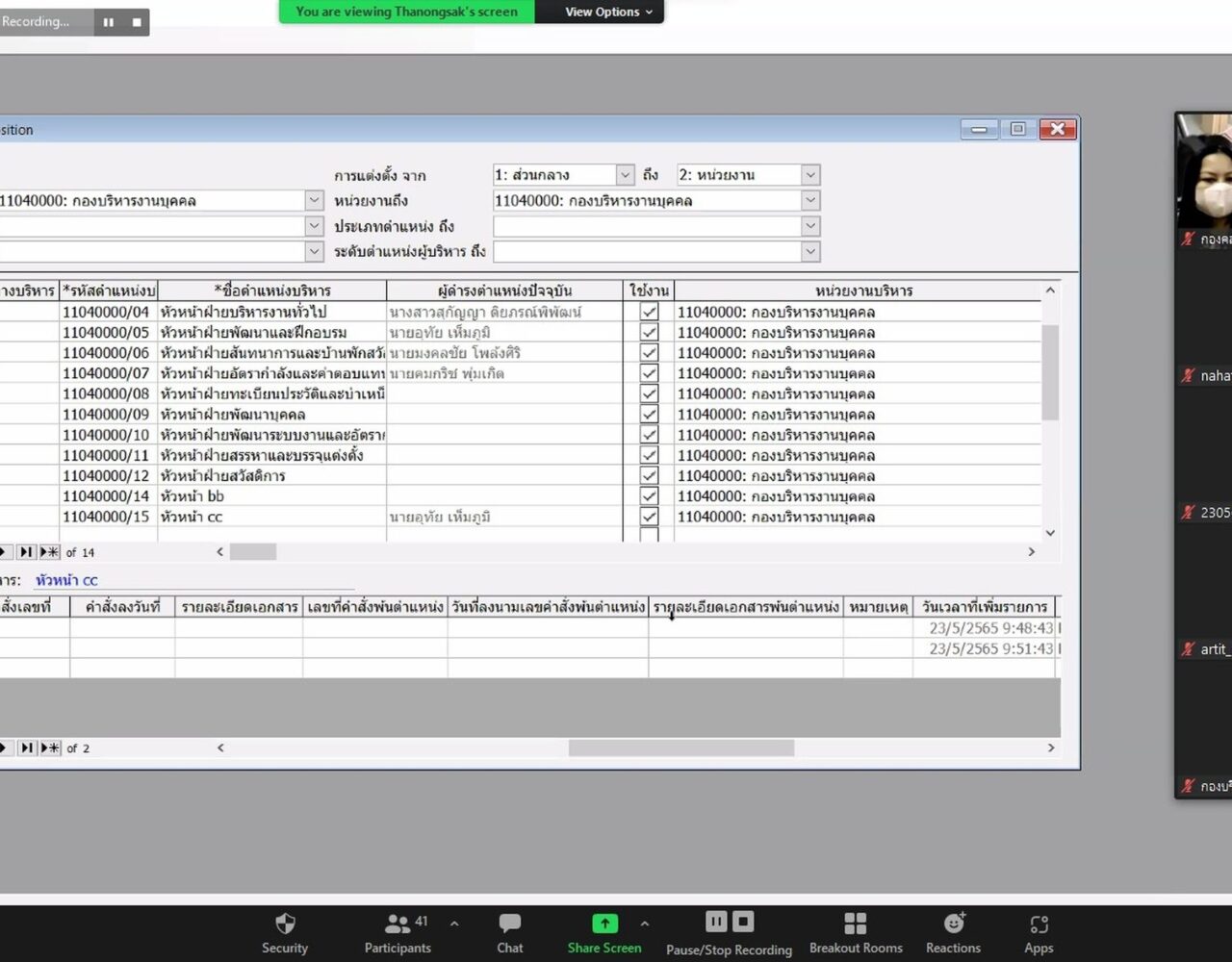Toggle ใช้งาน checkbox for row 11040000/07
The height and width of the screenshot is (962, 1232).
click(x=650, y=373)
